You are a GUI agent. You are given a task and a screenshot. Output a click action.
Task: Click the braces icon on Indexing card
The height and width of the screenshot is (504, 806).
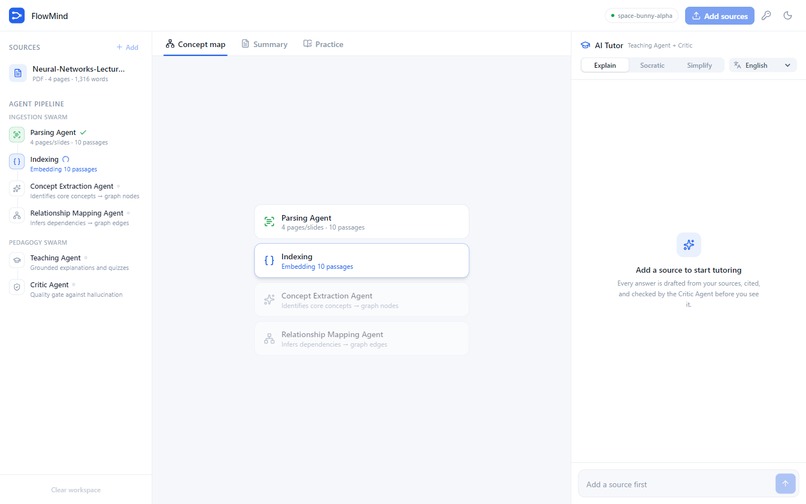(x=269, y=261)
